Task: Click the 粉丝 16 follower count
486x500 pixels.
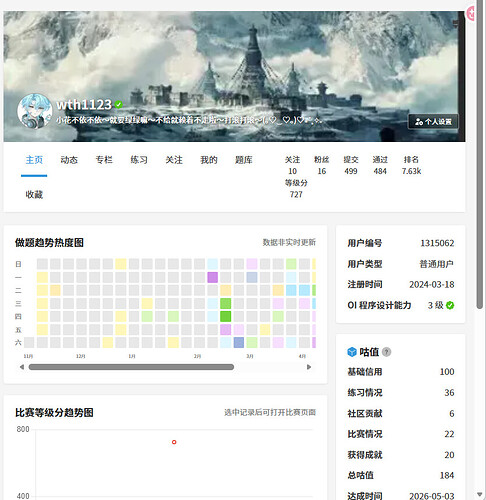Action: [x=322, y=165]
